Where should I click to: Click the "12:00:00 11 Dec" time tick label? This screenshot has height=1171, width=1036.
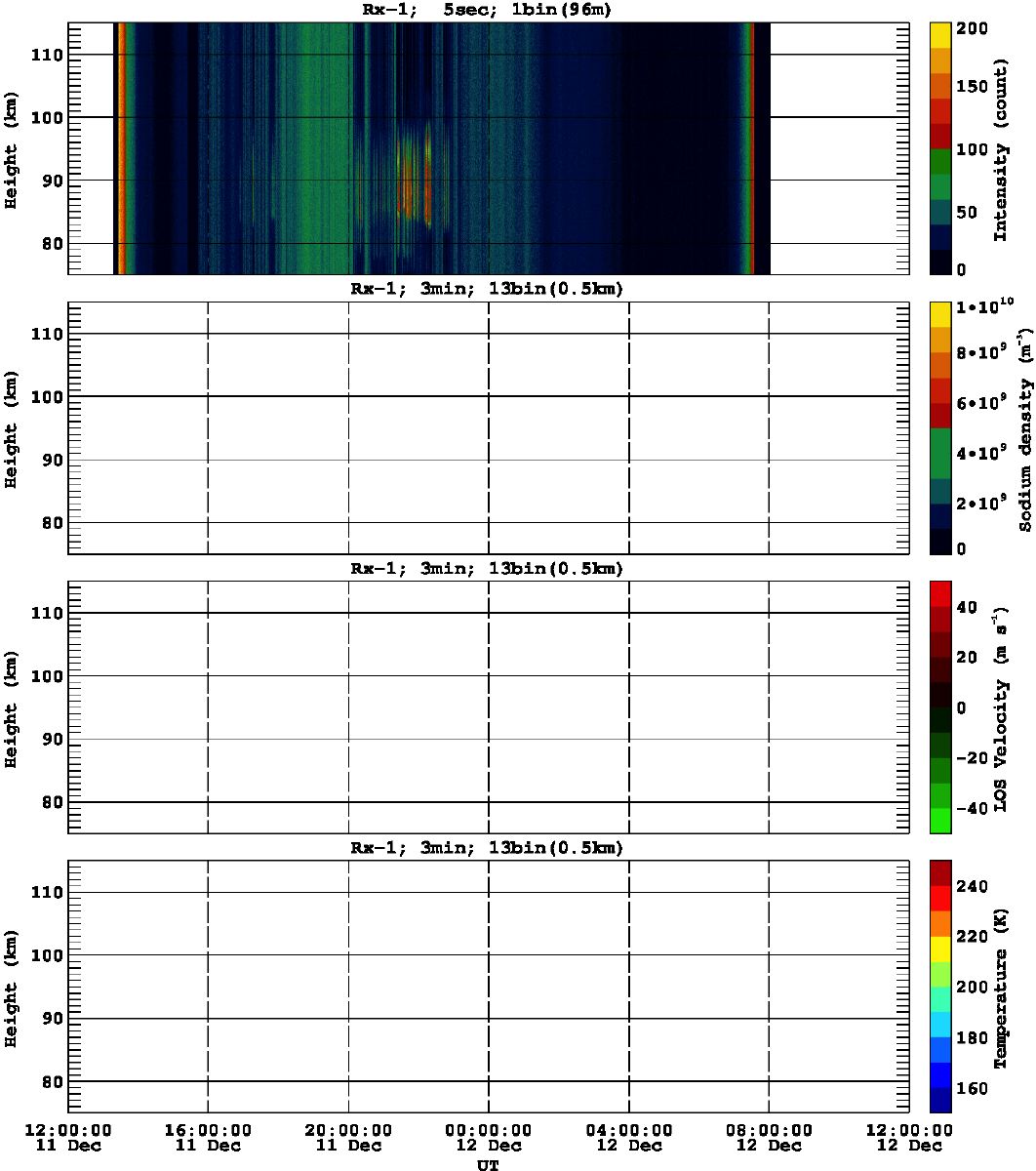click(x=67, y=1138)
